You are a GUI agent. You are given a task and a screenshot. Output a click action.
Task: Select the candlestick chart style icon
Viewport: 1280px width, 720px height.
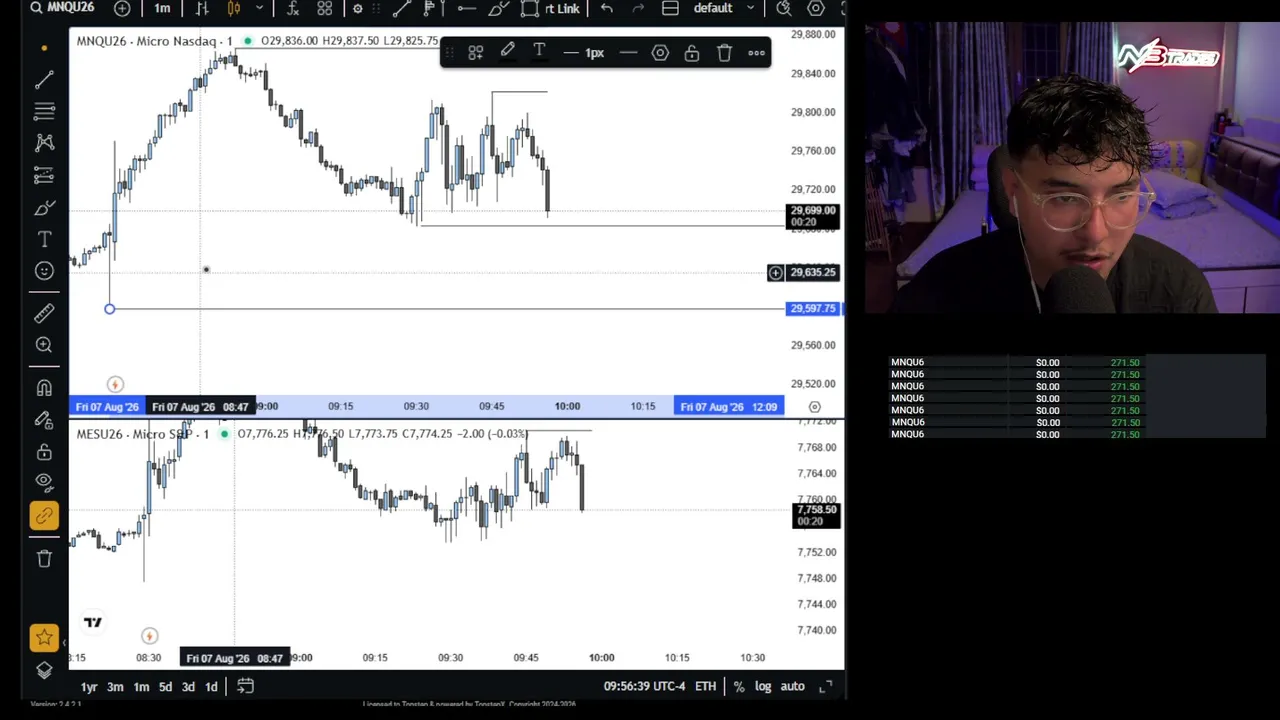234,8
